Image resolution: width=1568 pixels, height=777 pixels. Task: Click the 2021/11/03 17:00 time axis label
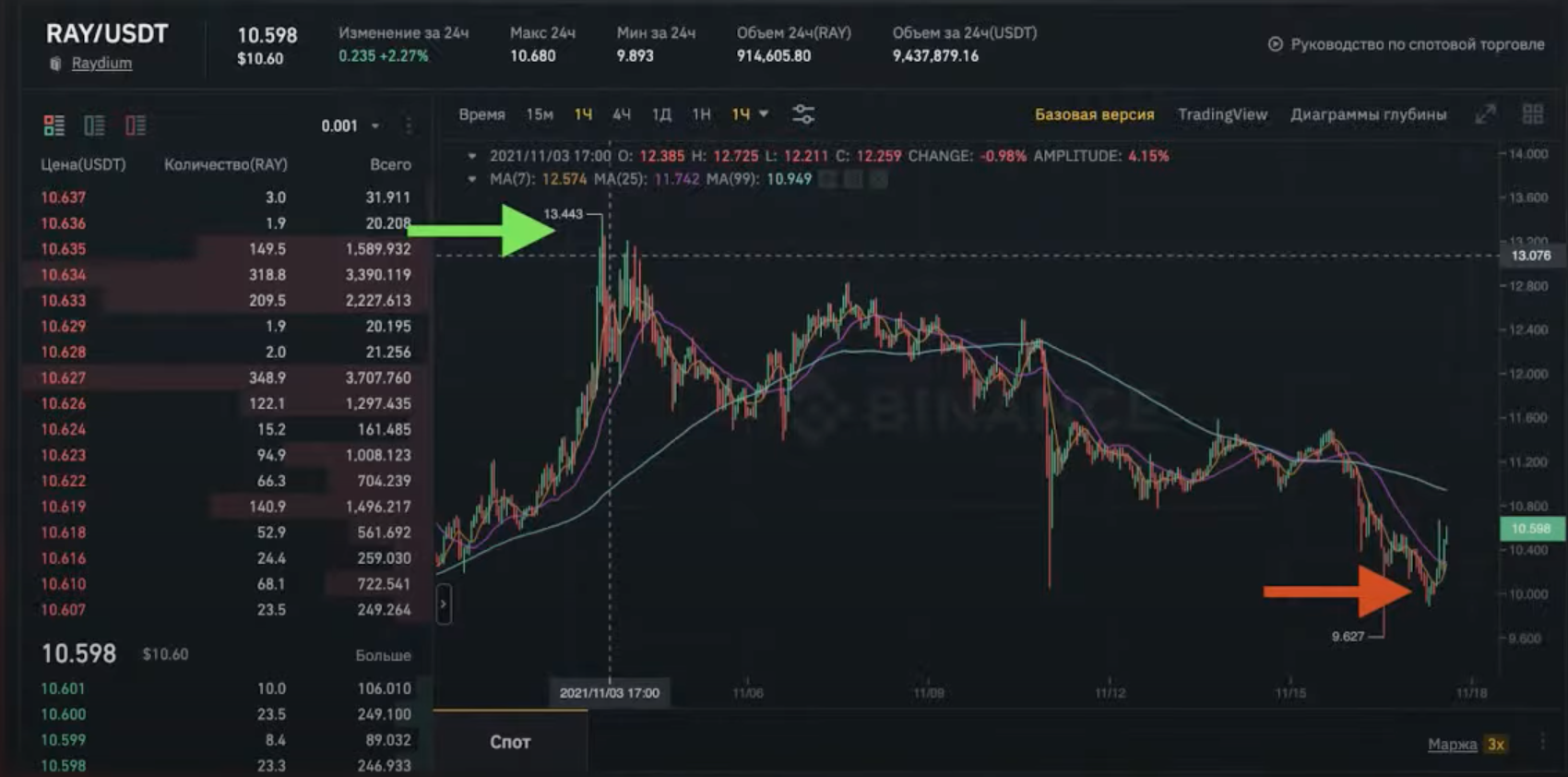pyautogui.click(x=610, y=693)
